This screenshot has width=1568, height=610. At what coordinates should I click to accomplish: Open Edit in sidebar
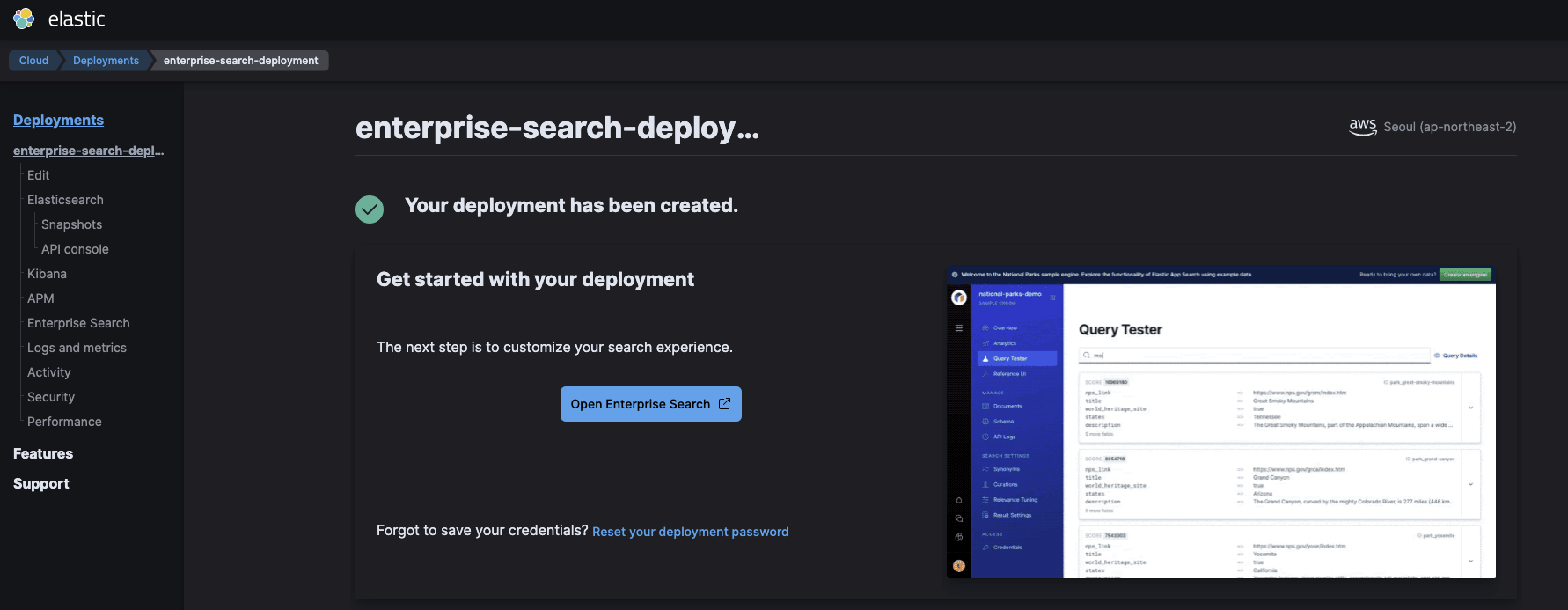coord(38,175)
